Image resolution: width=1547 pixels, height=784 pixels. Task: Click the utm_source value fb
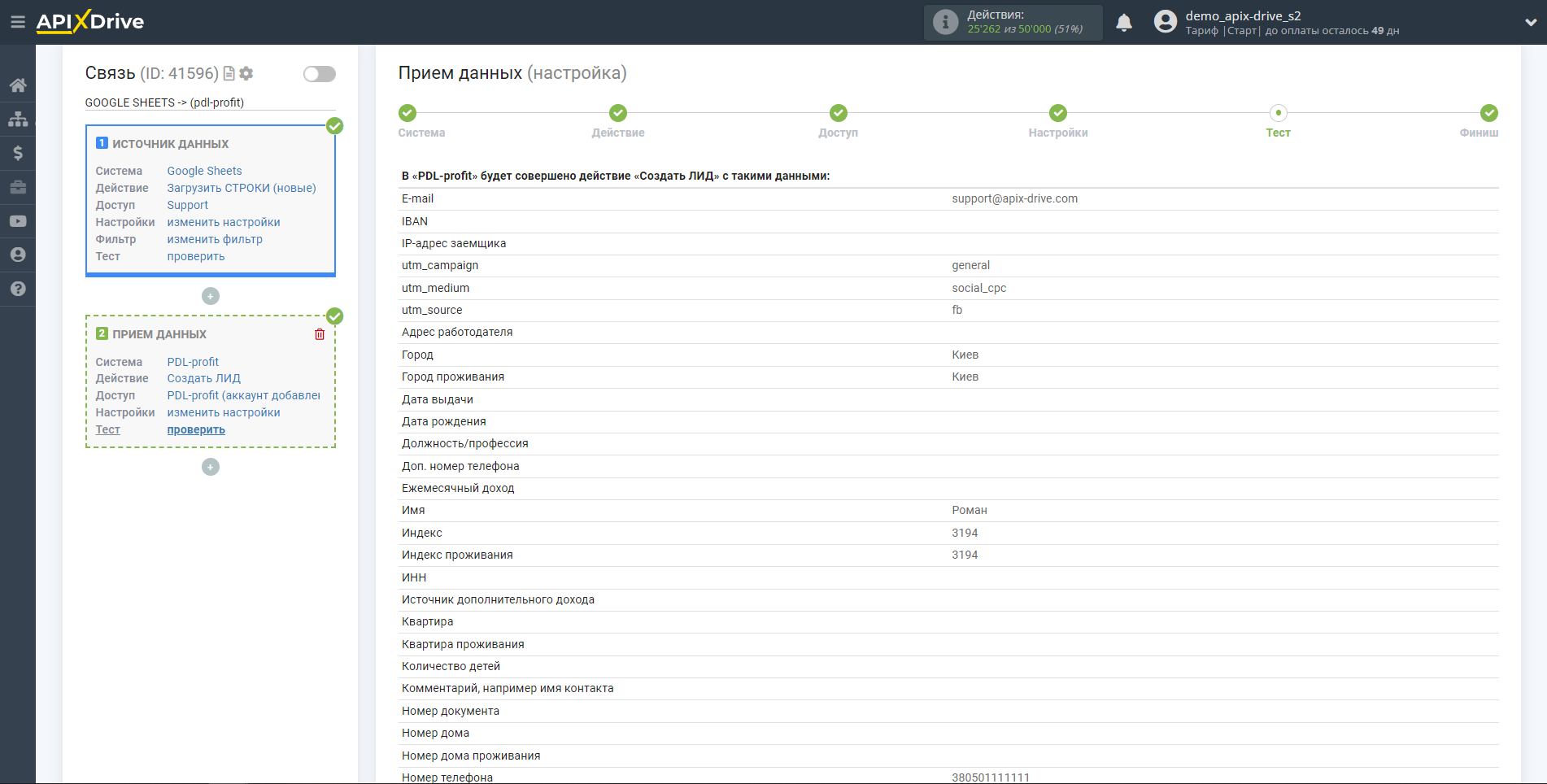[957, 310]
